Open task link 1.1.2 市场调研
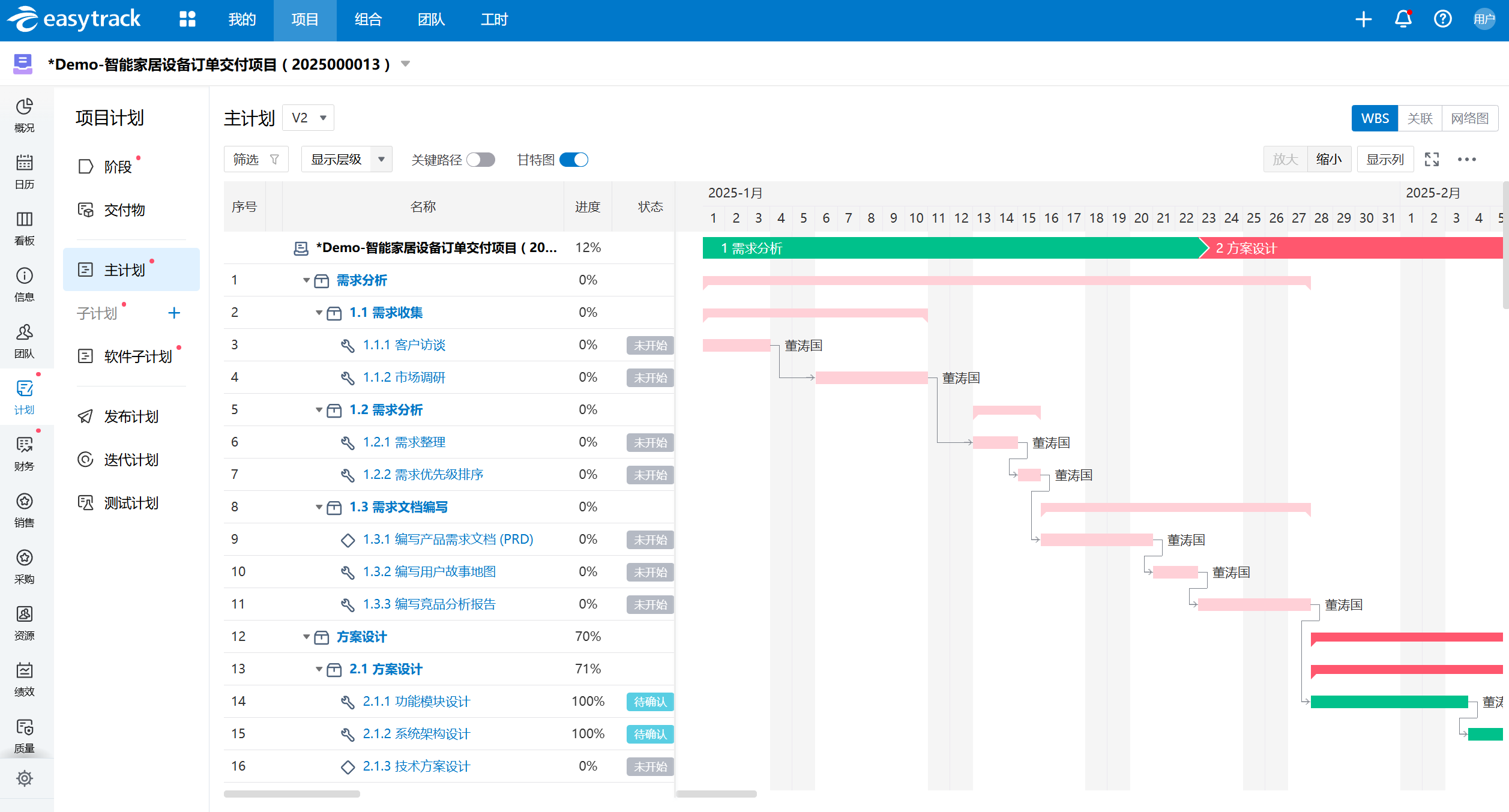 click(404, 377)
